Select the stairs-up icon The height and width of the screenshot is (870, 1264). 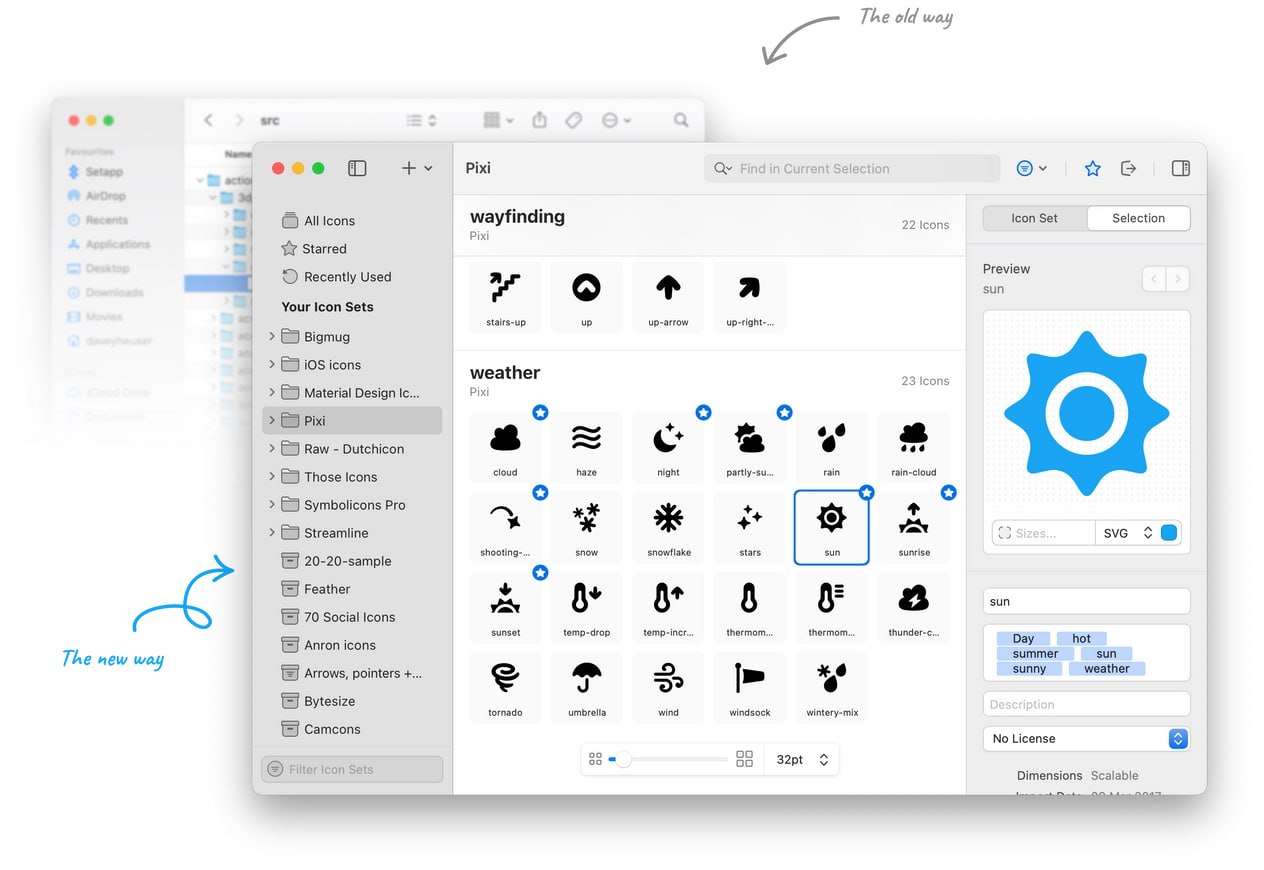(505, 297)
